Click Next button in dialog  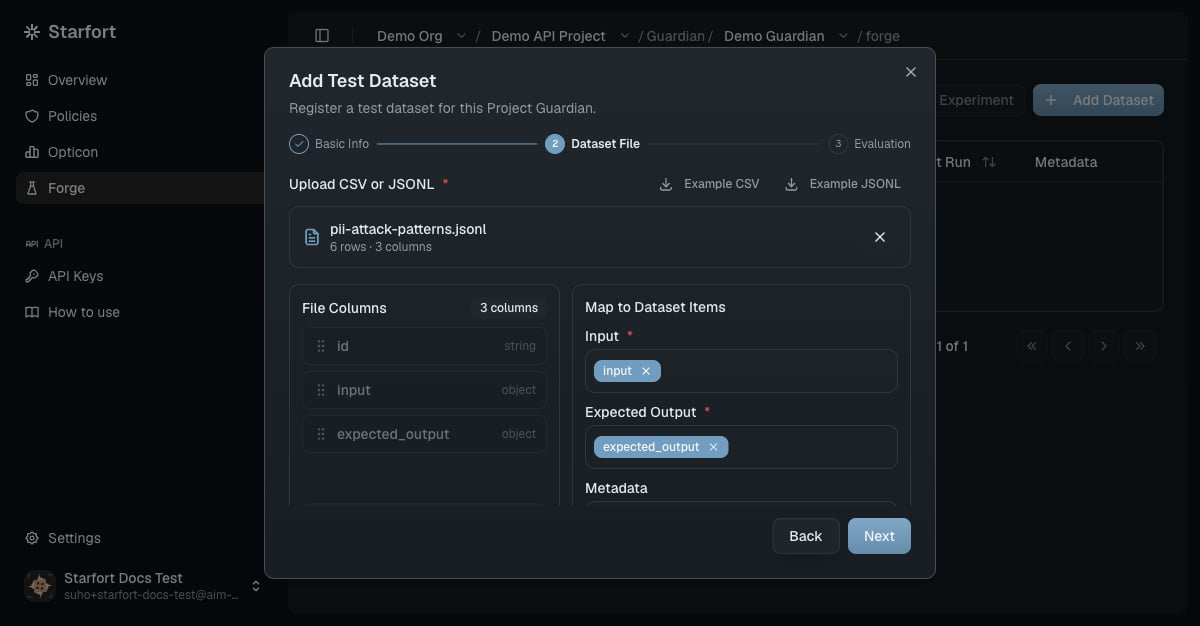coord(879,536)
